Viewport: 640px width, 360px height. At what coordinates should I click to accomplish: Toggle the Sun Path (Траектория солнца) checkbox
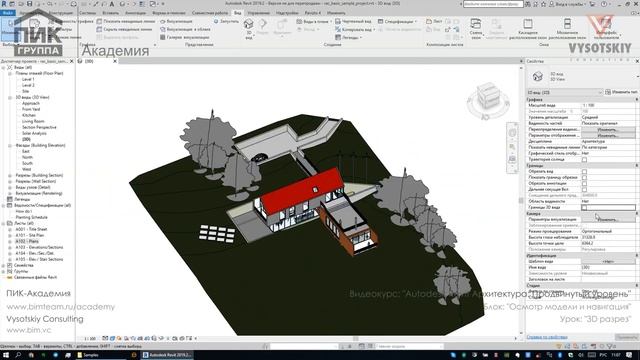click(x=584, y=160)
